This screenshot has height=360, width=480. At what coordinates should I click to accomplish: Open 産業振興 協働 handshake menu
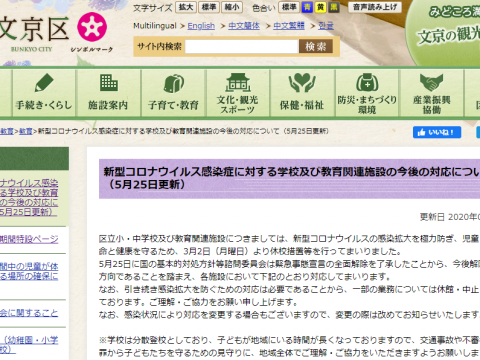[x=431, y=93]
